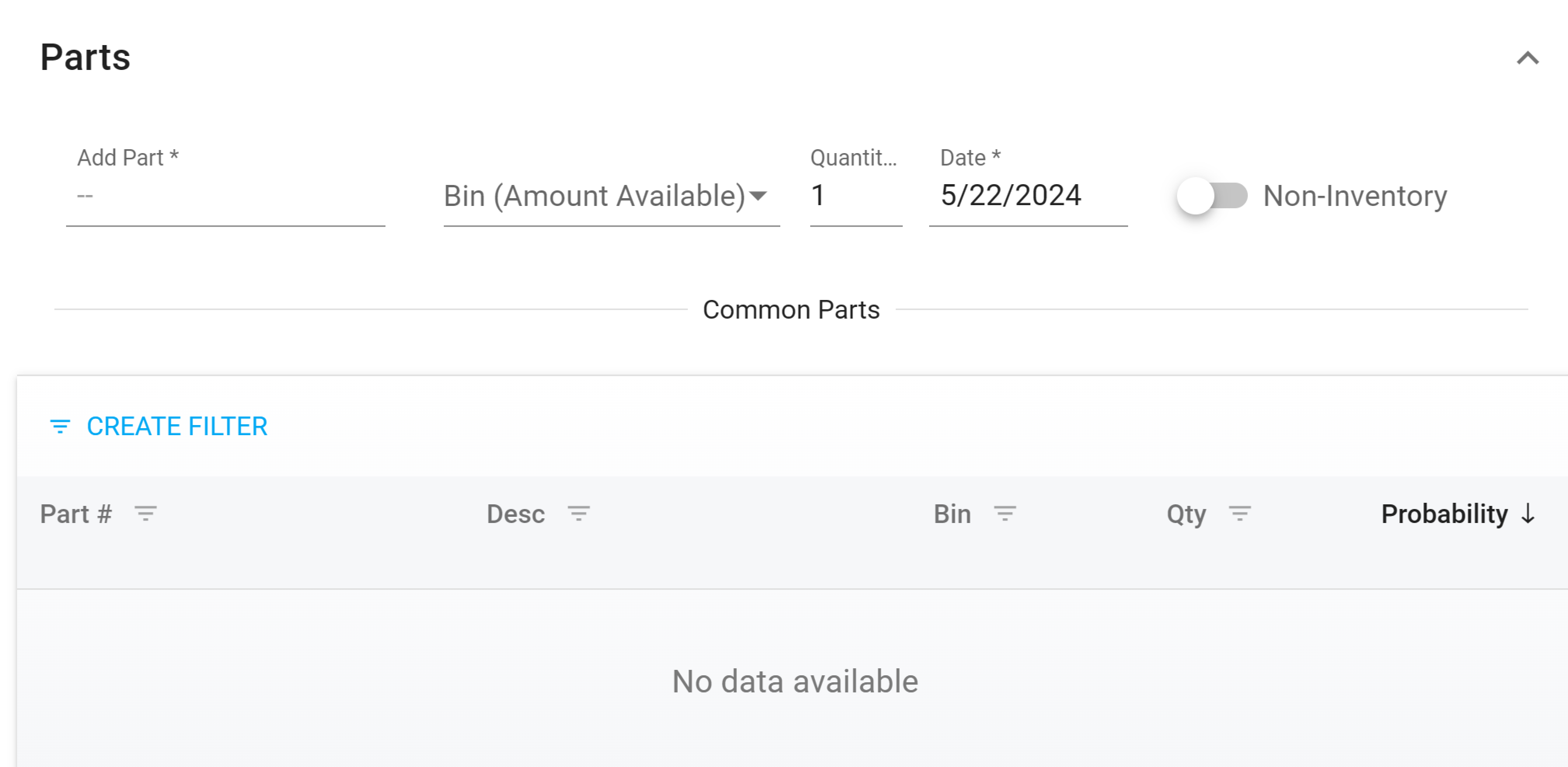Click the Parts section heading
Screen dimensions: 1568x767
(x=85, y=57)
